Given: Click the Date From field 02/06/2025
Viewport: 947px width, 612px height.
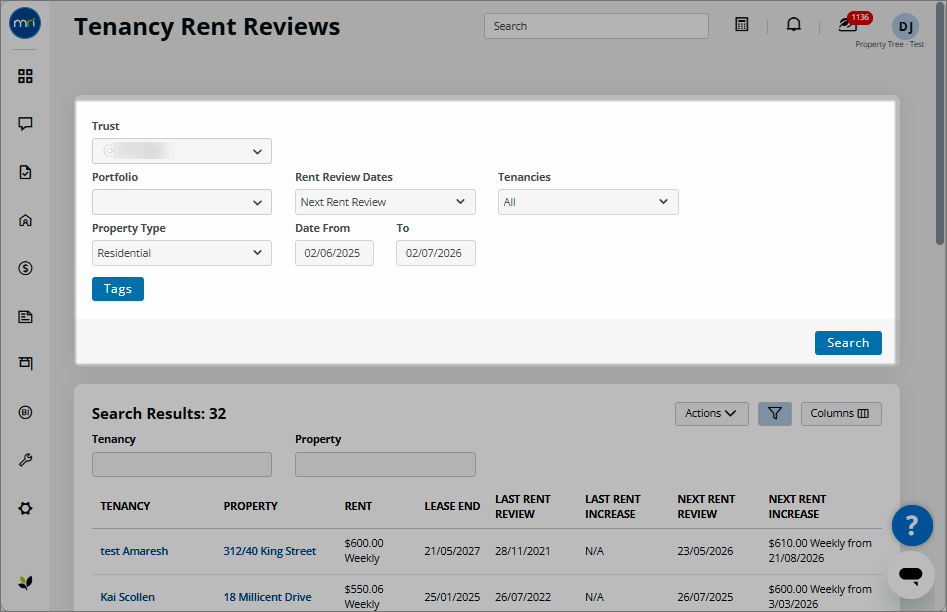Looking at the screenshot, I should coord(334,253).
